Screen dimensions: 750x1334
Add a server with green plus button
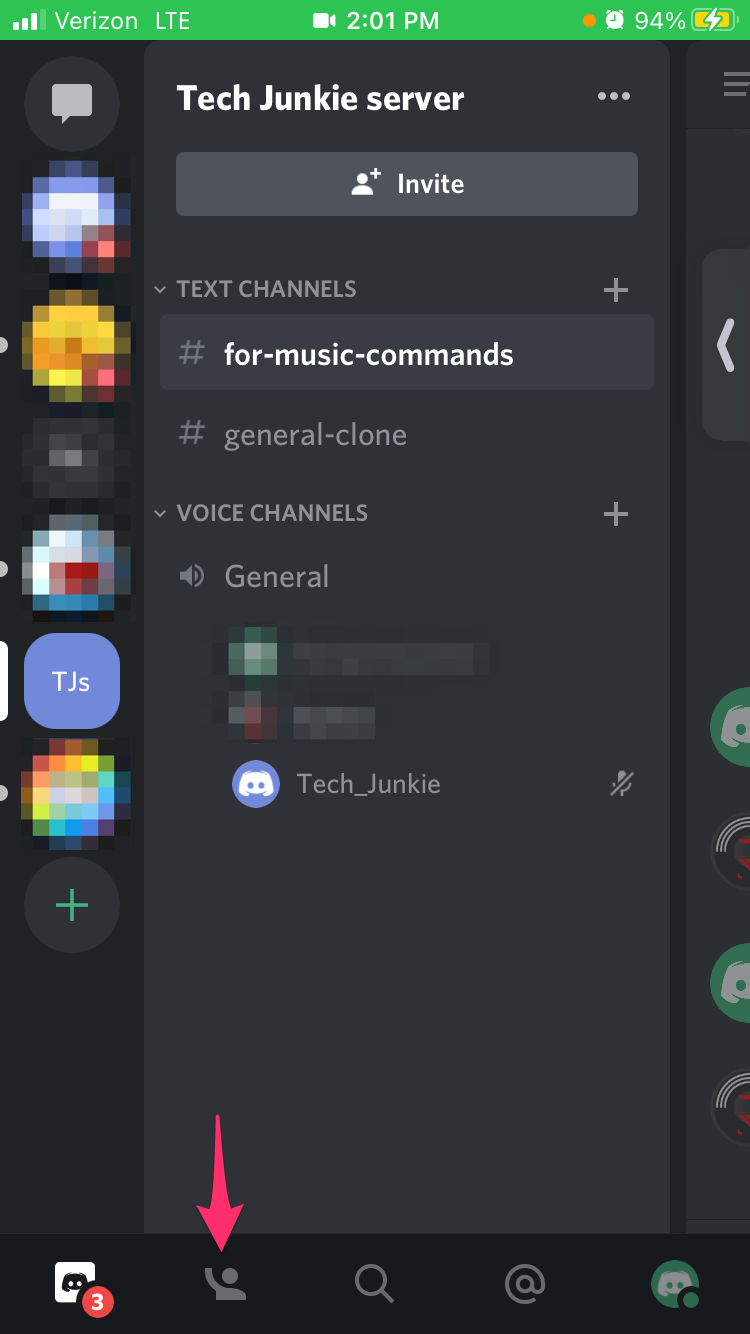tap(72, 905)
